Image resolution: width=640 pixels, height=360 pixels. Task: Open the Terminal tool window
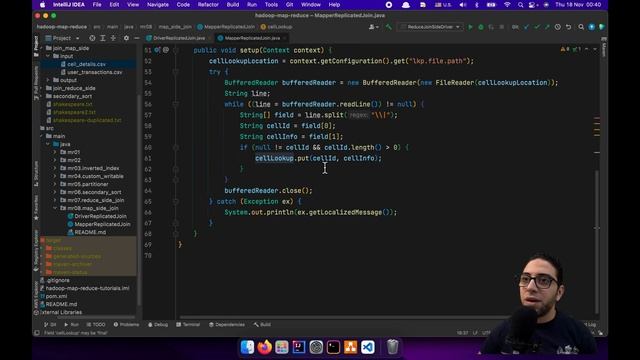[x=188, y=325]
